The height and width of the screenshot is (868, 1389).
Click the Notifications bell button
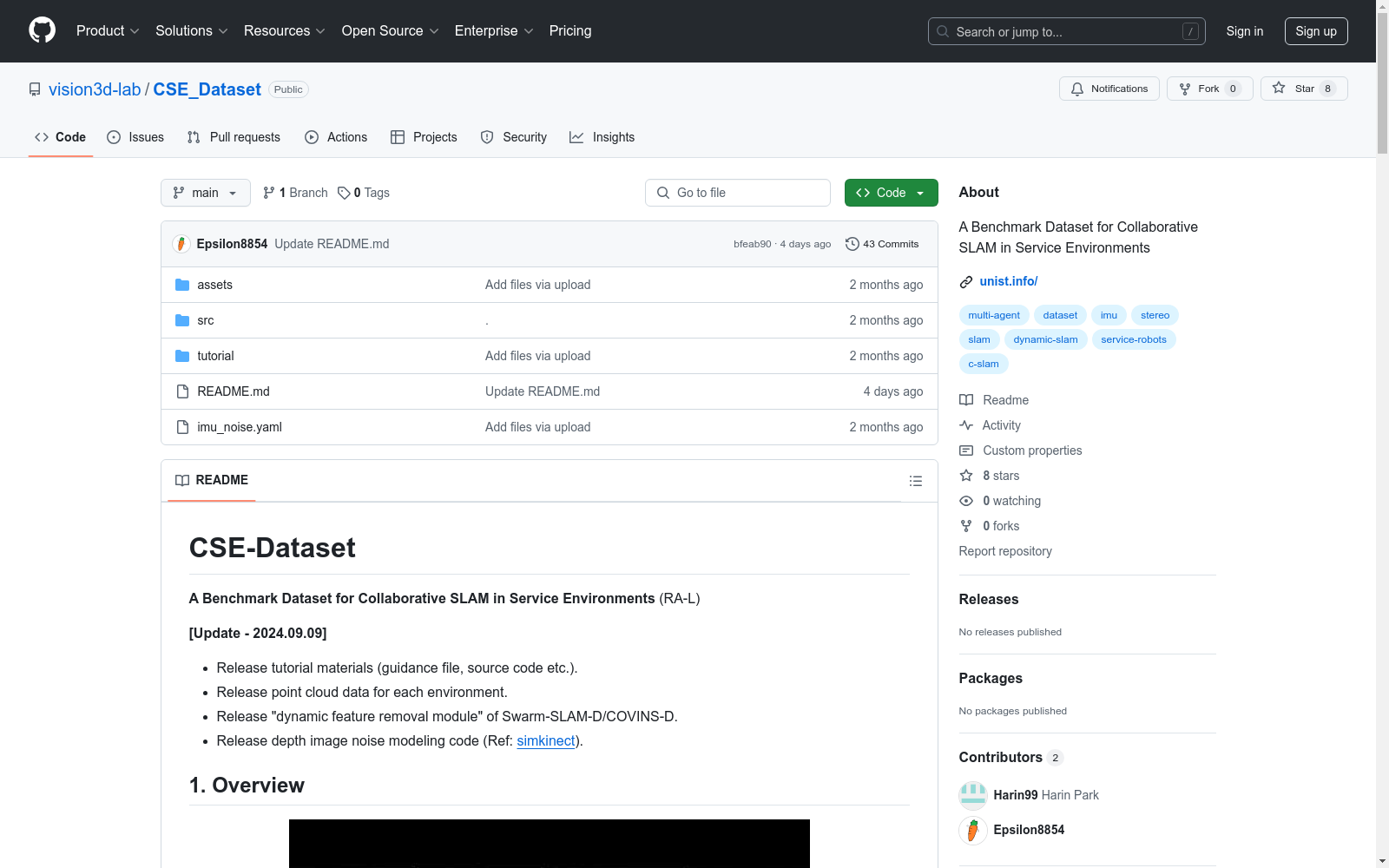1109,89
